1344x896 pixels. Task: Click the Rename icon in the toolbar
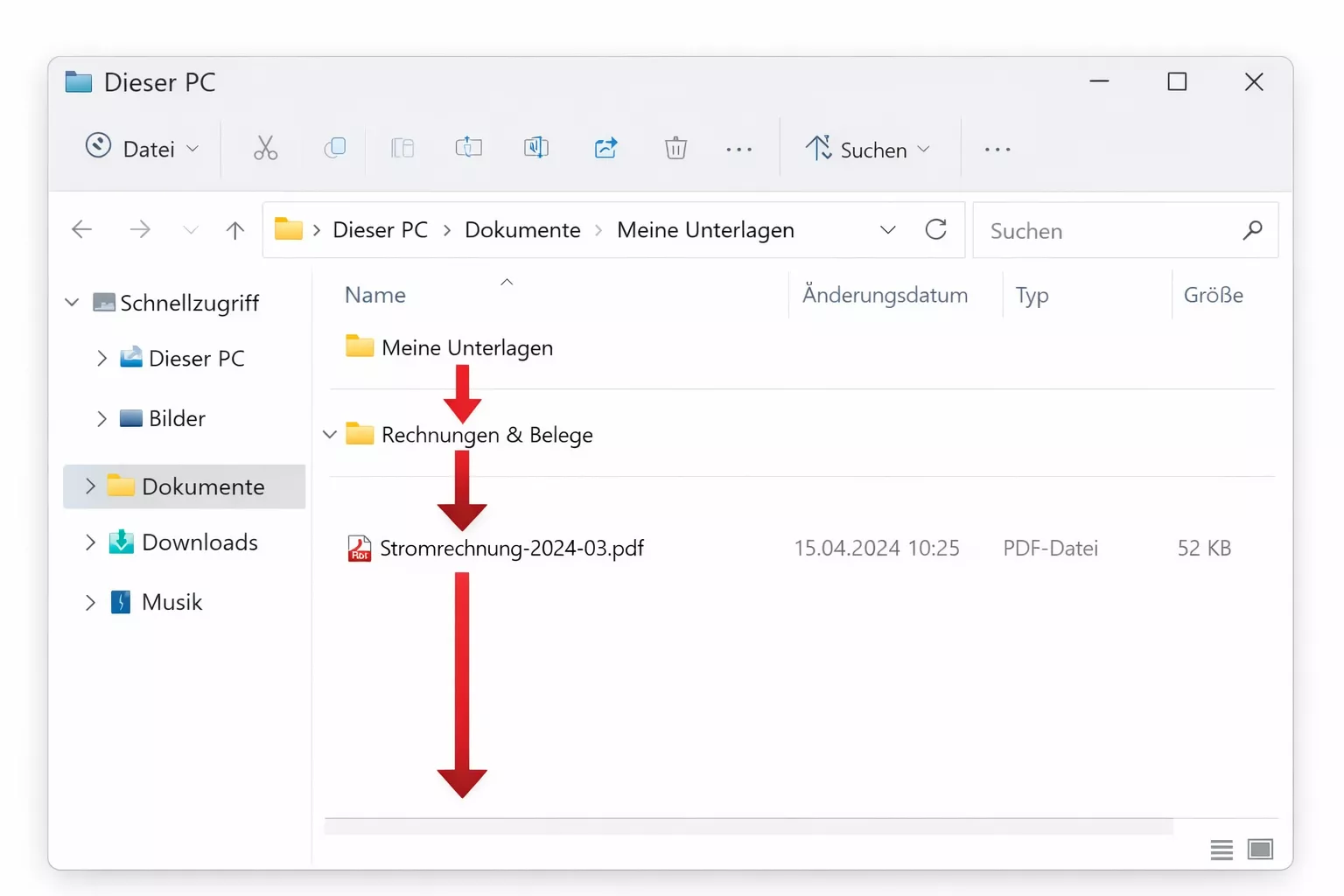click(x=469, y=148)
